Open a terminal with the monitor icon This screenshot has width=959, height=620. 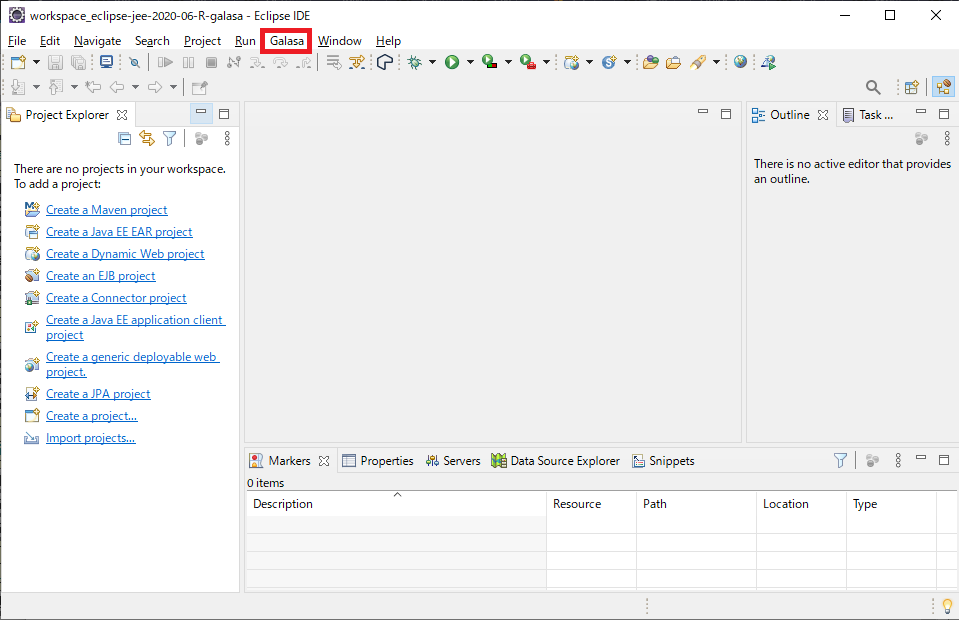(106, 62)
